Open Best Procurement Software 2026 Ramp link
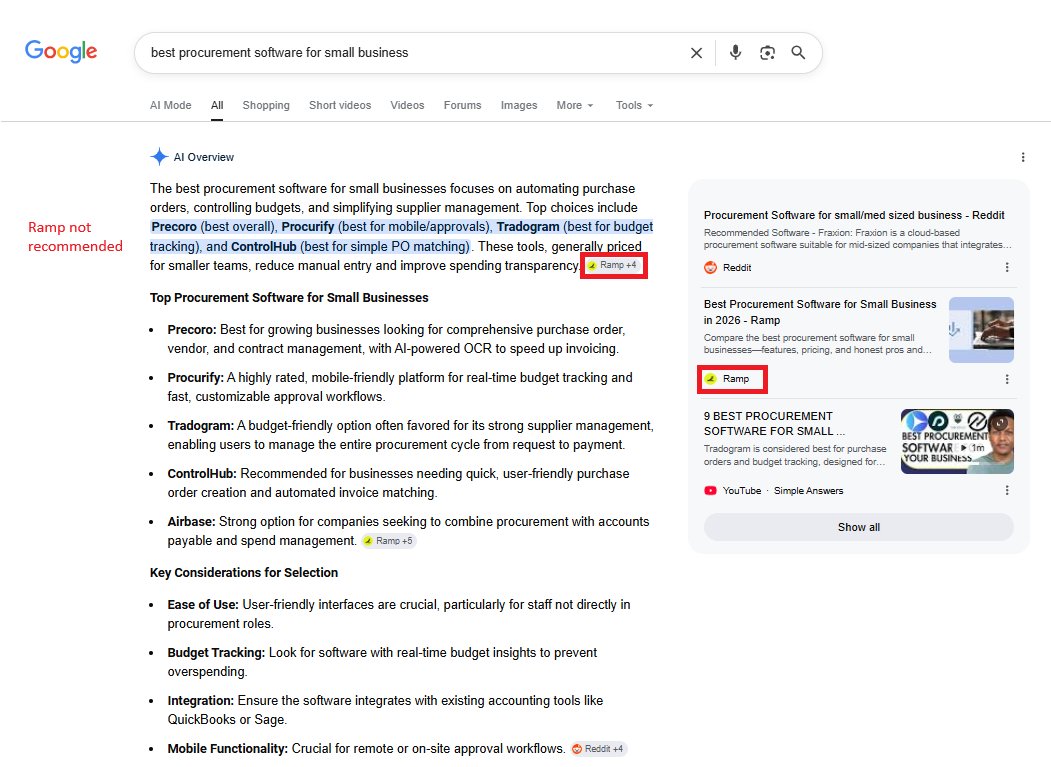Screen dimensions: 1051x767 pyautogui.click(x=820, y=312)
